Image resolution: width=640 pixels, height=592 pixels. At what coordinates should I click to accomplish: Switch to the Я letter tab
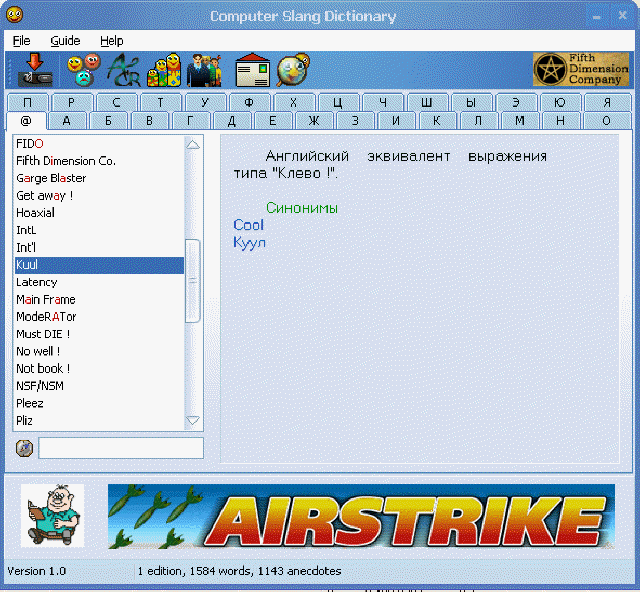click(607, 102)
